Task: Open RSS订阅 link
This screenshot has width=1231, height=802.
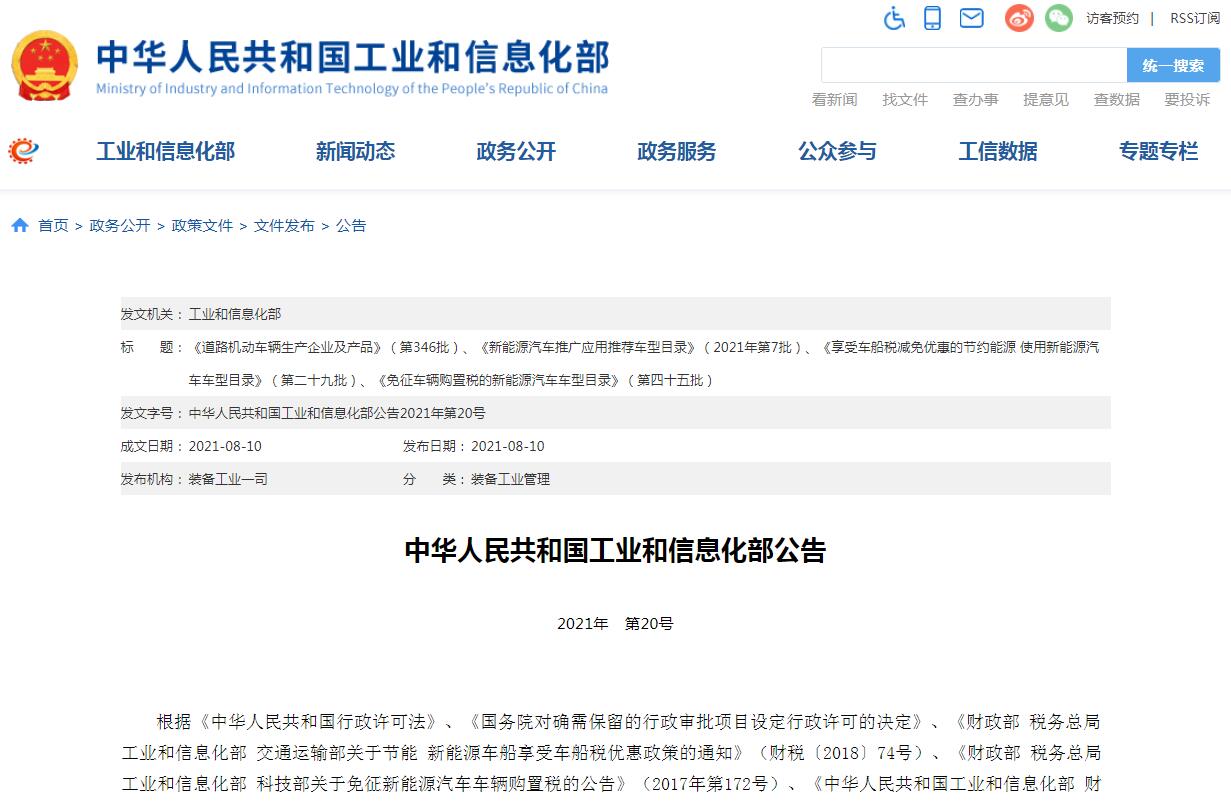Action: coord(1195,18)
